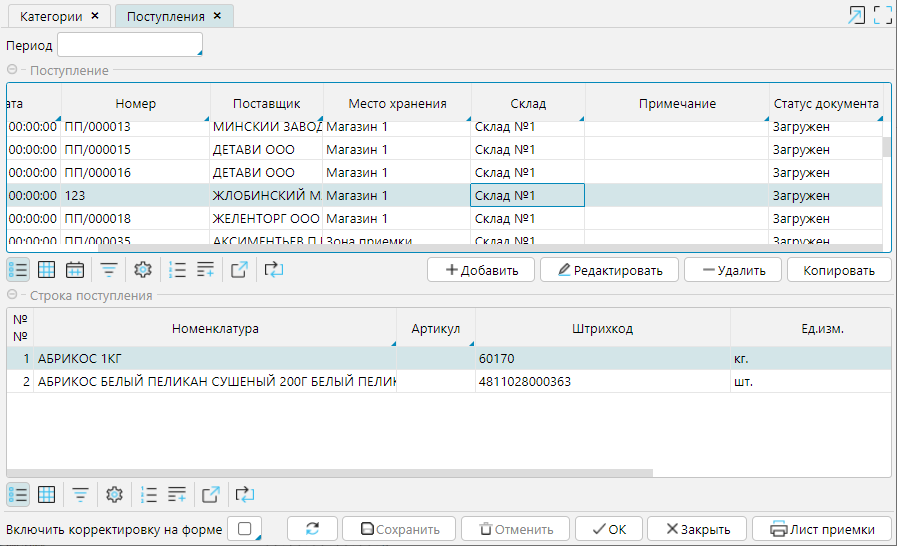Click the Редактировать button
The height and width of the screenshot is (546, 897).
(609, 270)
